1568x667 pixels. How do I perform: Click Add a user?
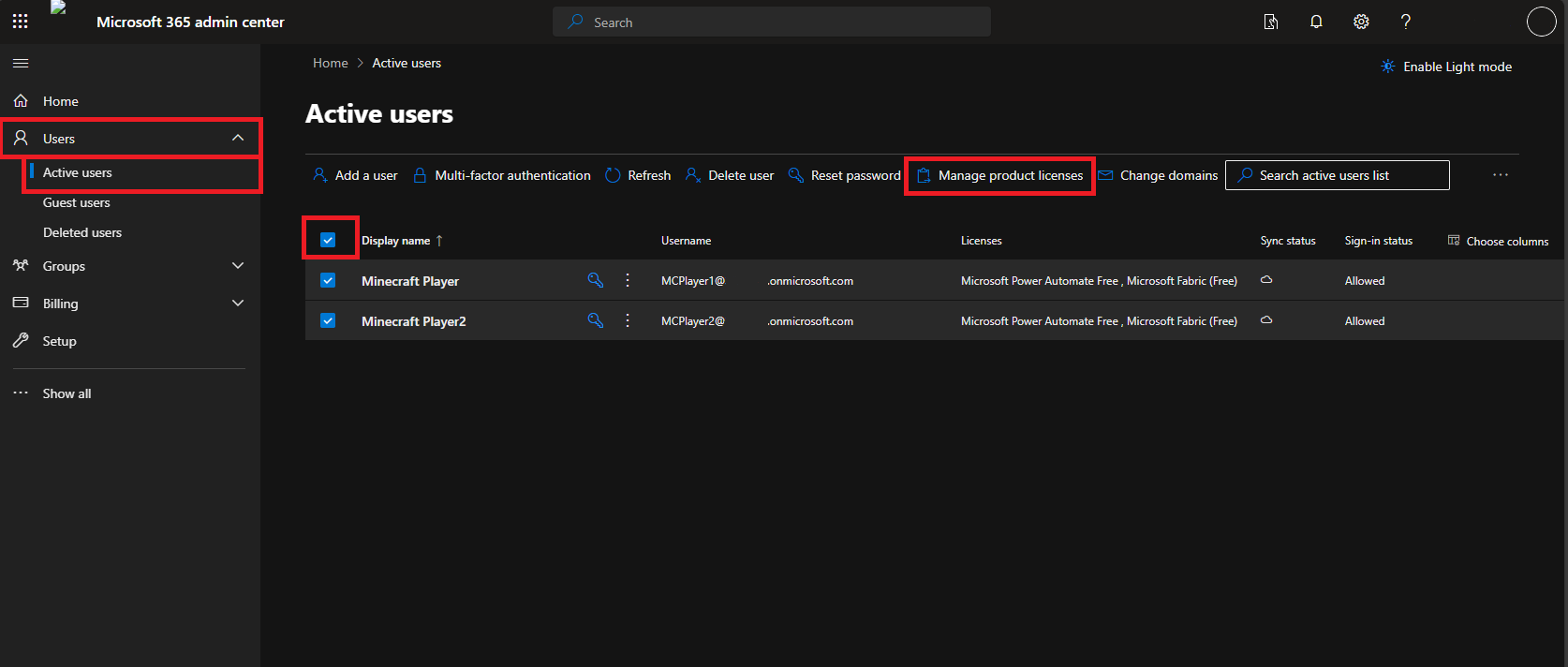point(355,175)
